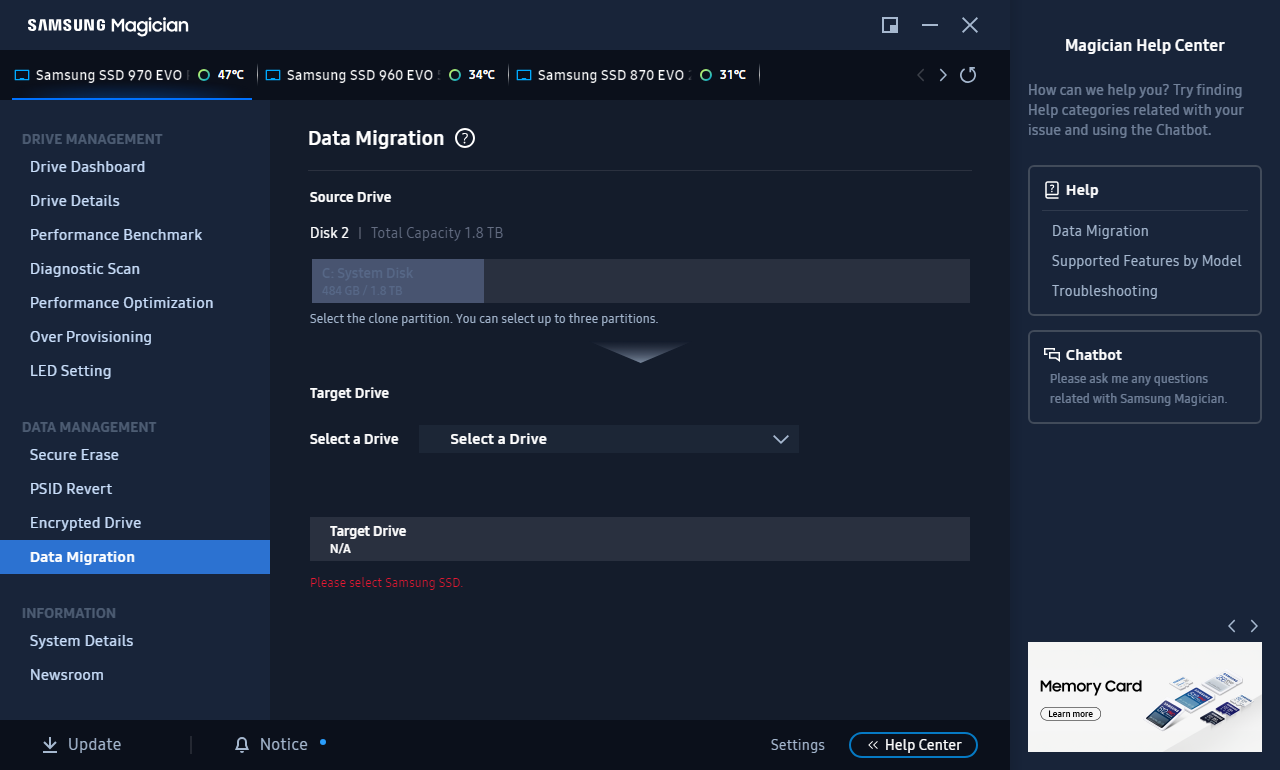Image resolution: width=1280 pixels, height=770 pixels.
Task: Collapse the Help Center panel
Action: [x=913, y=745]
